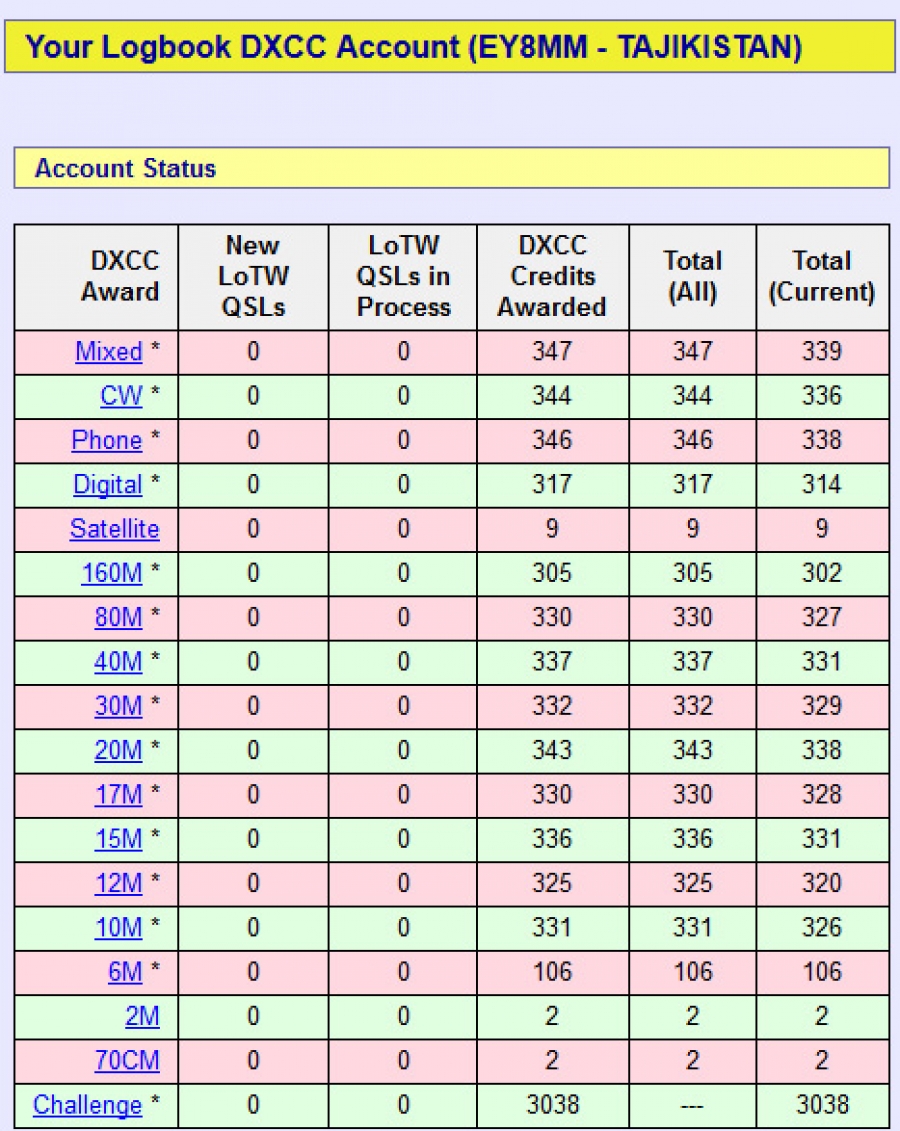Select Challenge row credits awarded value 3038
The image size is (900, 1131).
tap(552, 1105)
